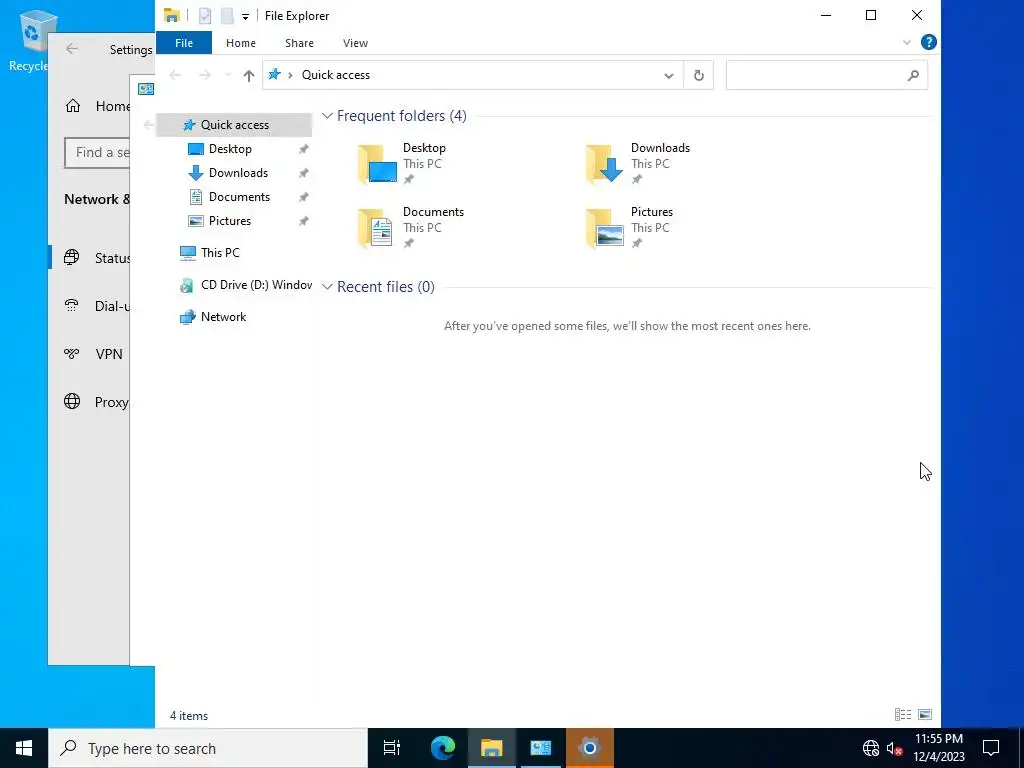1024x768 pixels.
Task: Open Home in the Settings window
Action: [97, 106]
